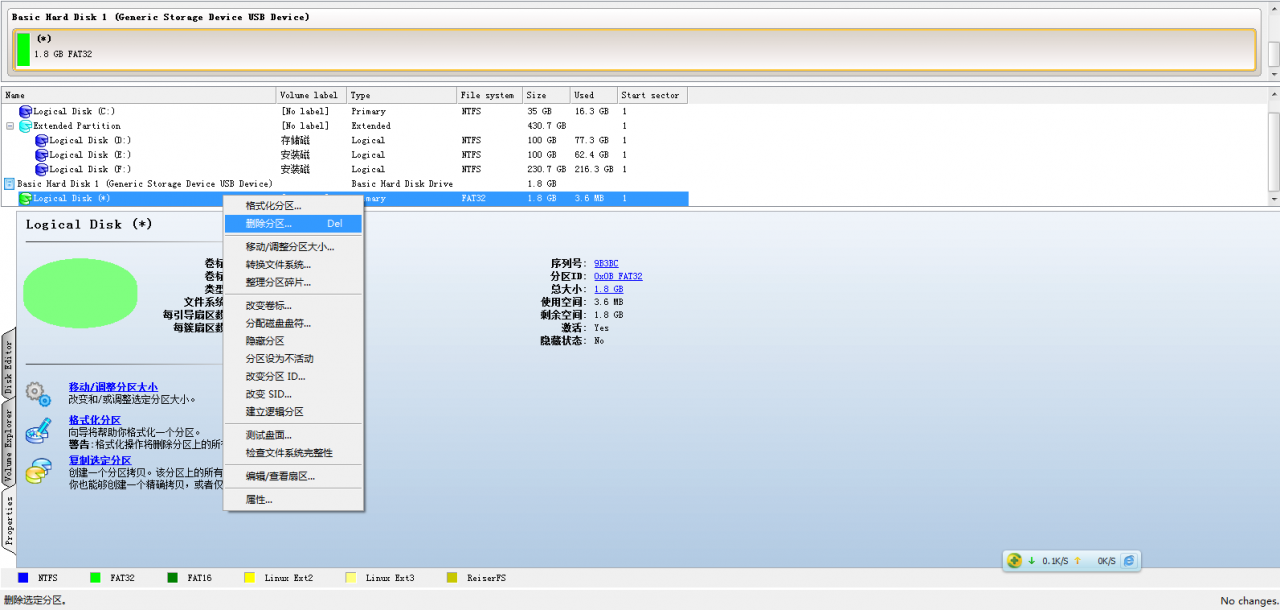
Task: Click the gear icon beside 移动/调整分区大小
Action: (38, 393)
